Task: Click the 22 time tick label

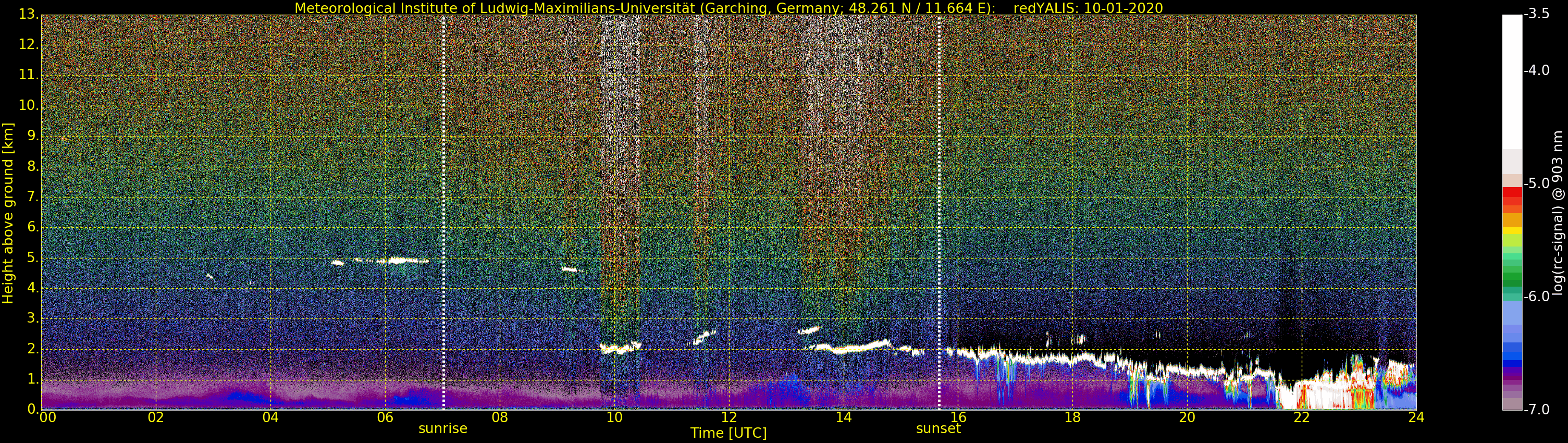Action: (x=1301, y=417)
